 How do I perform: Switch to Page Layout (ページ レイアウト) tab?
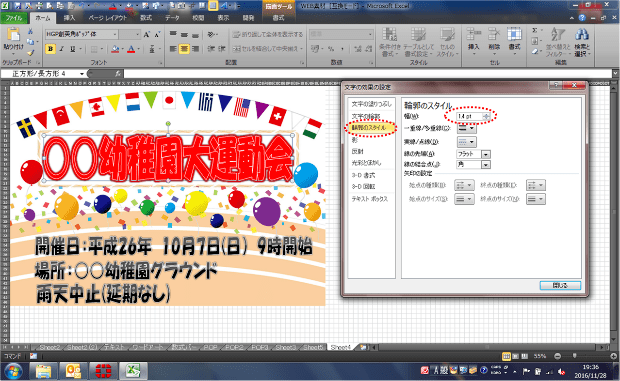(108, 18)
